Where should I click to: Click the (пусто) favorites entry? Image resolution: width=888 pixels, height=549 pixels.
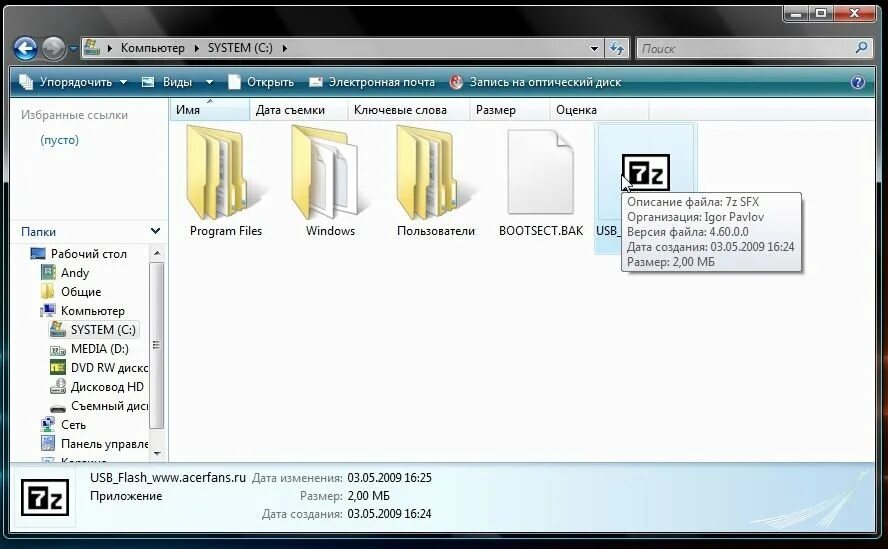click(59, 140)
